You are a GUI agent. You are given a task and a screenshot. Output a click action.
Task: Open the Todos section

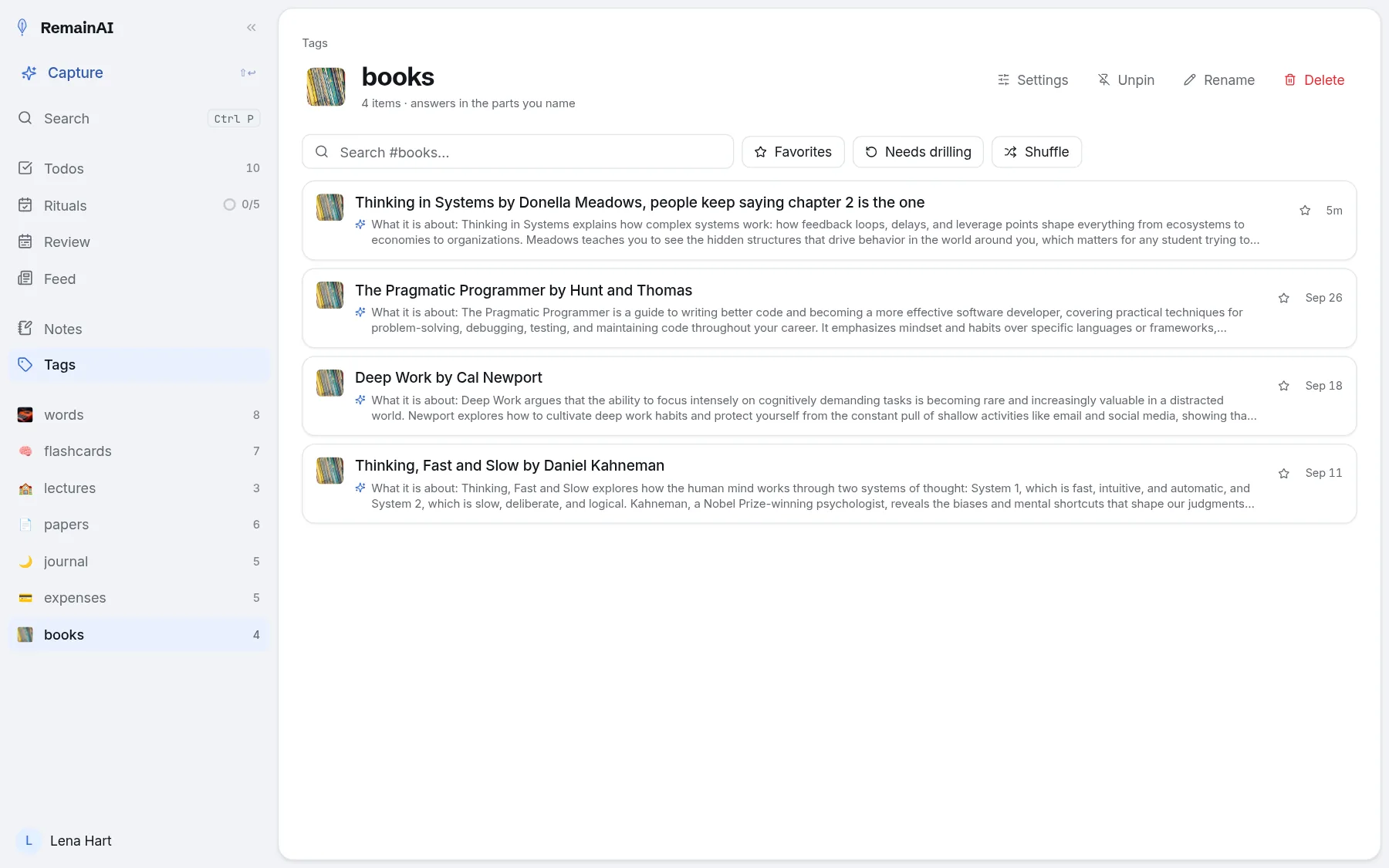click(x=139, y=168)
